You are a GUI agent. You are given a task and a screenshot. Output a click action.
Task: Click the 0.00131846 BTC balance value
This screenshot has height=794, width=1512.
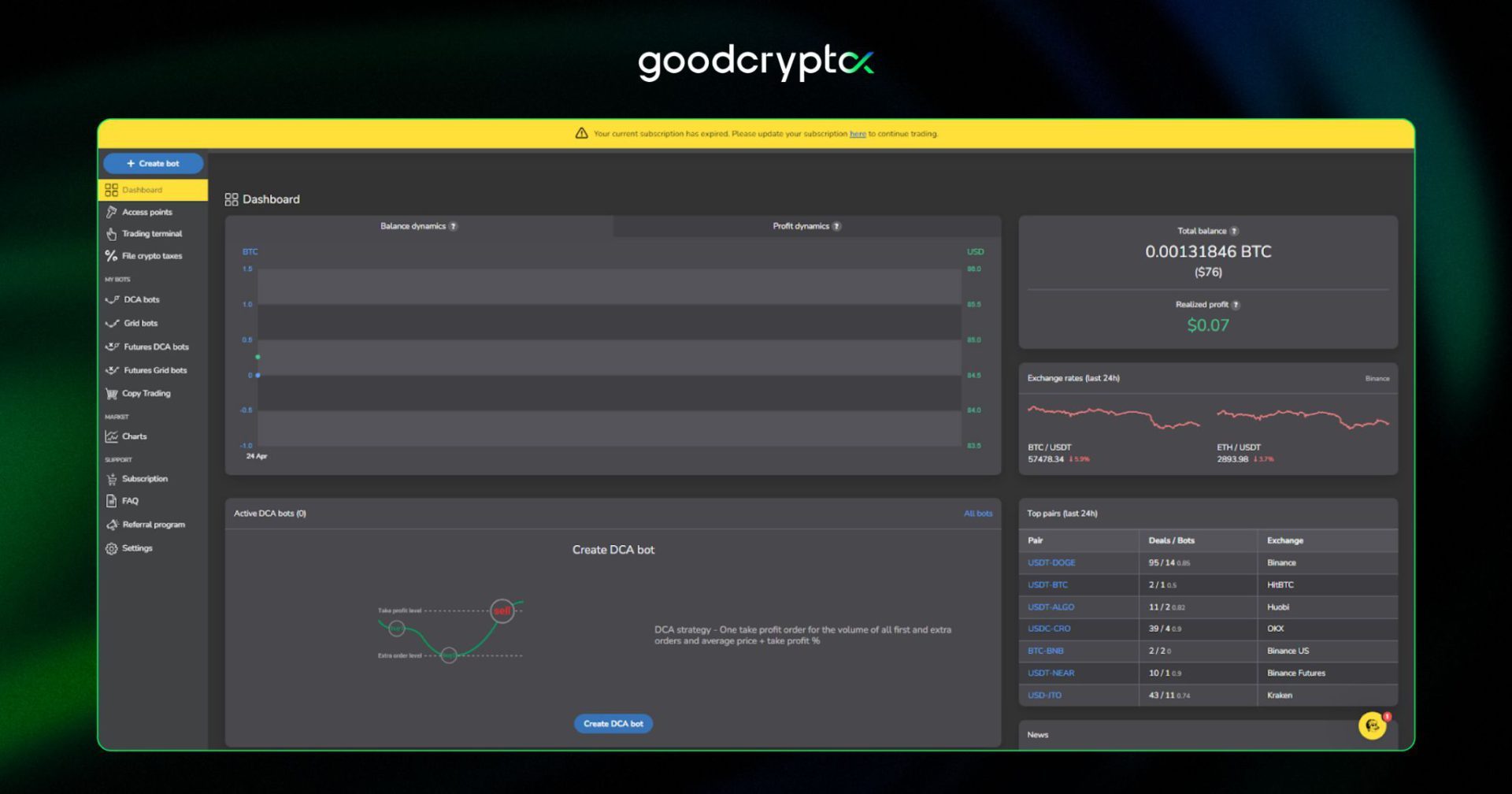(1208, 251)
